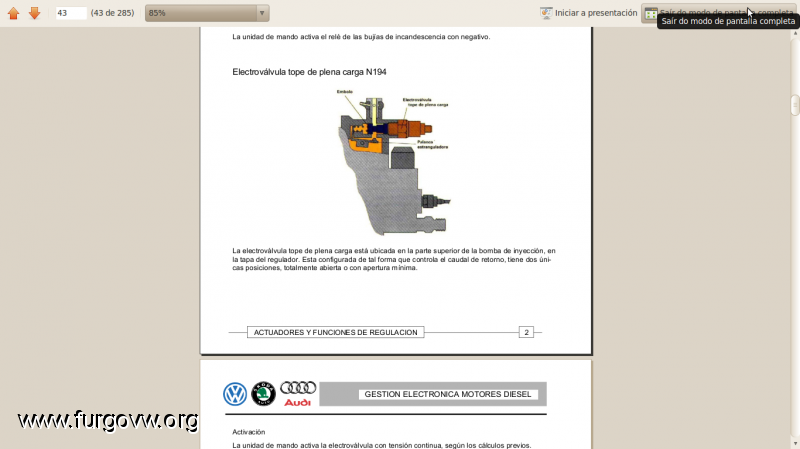Click the scrollbar up arrow
Image resolution: width=800 pixels, height=449 pixels.
click(795, 33)
